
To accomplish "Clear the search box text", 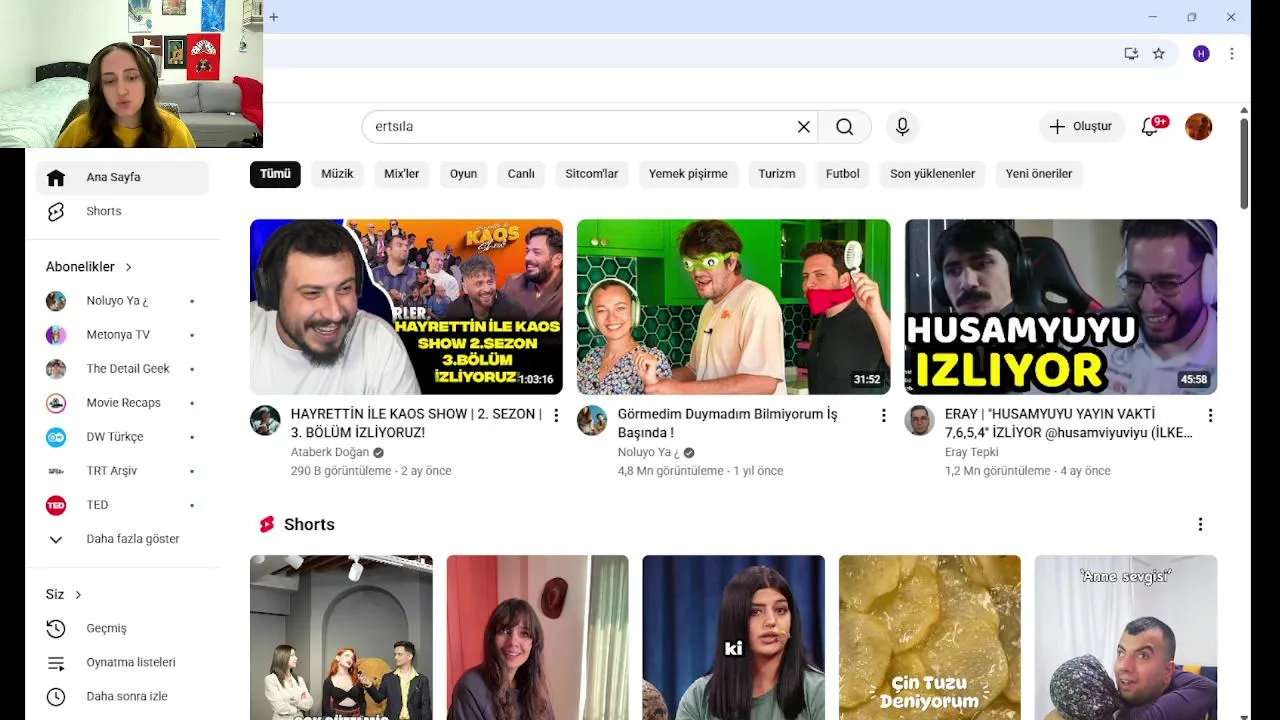I will point(803,126).
